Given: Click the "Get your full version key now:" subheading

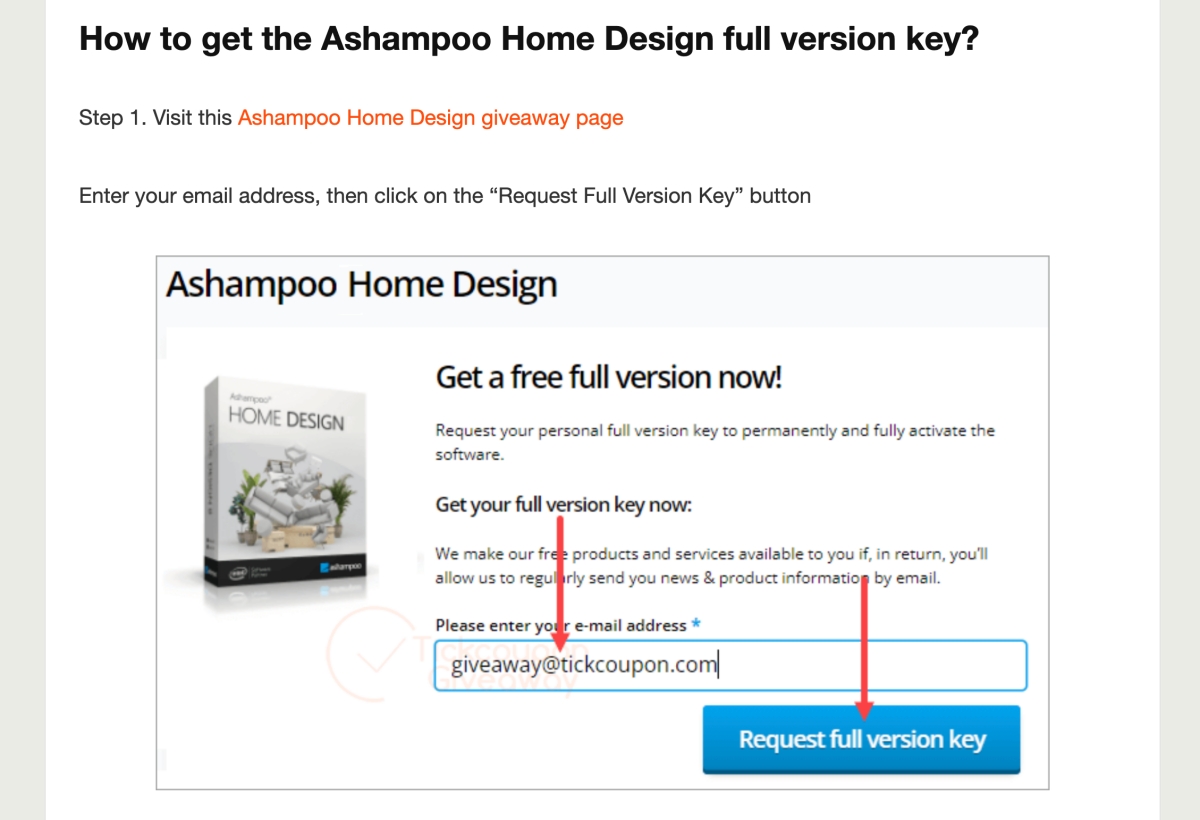Looking at the screenshot, I should [x=563, y=504].
